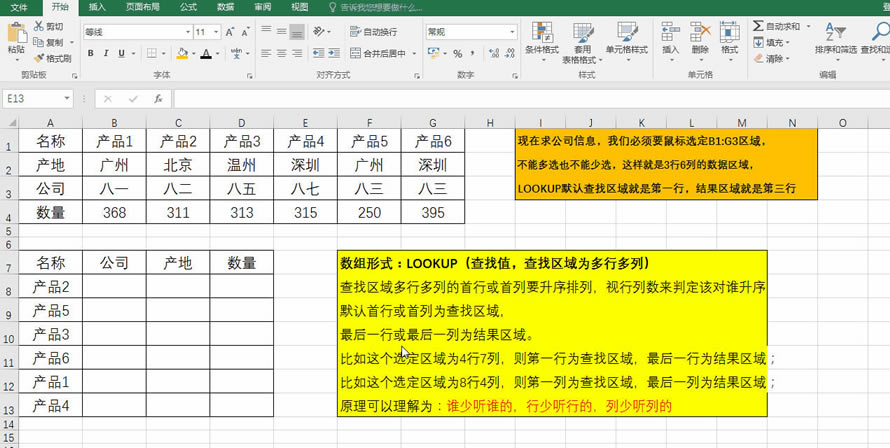Open the Alignment group dialog launcher
The width and height of the screenshot is (890, 448).
417,76
